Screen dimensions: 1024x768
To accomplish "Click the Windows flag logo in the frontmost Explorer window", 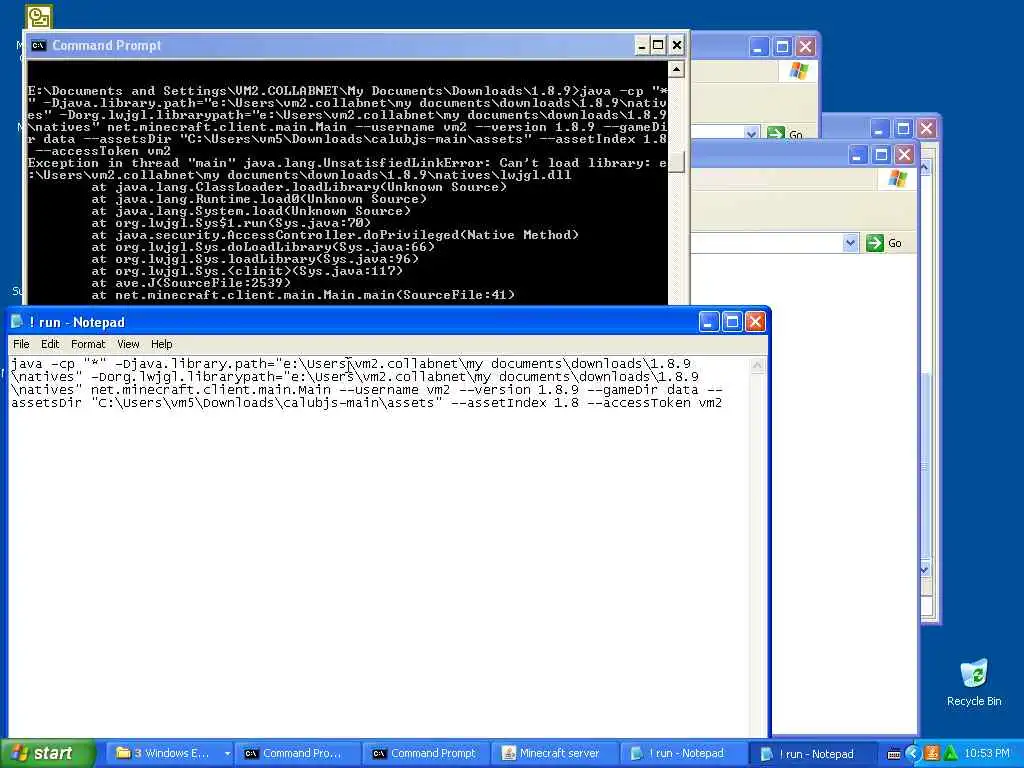I will tap(897, 178).
